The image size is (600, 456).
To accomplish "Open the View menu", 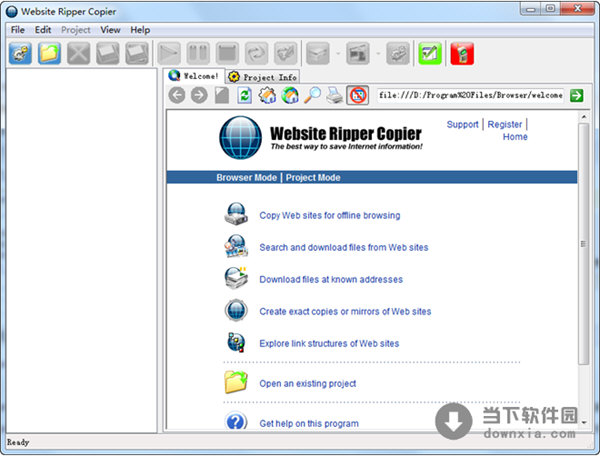I will point(110,30).
